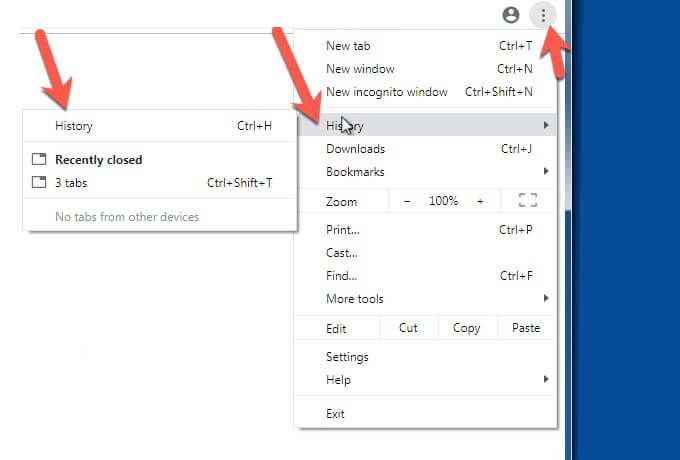Open a New incognito window

(x=386, y=92)
